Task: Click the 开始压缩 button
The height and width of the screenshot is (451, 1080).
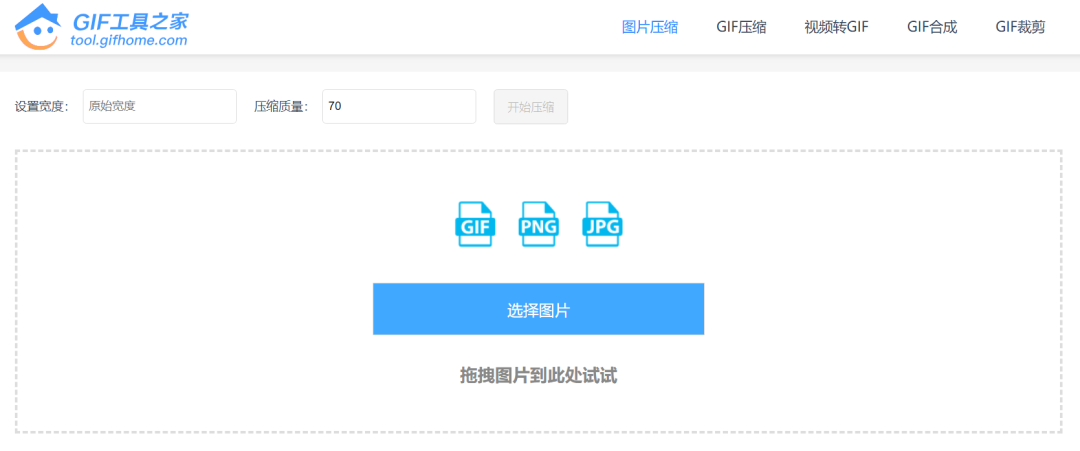Action: (530, 107)
